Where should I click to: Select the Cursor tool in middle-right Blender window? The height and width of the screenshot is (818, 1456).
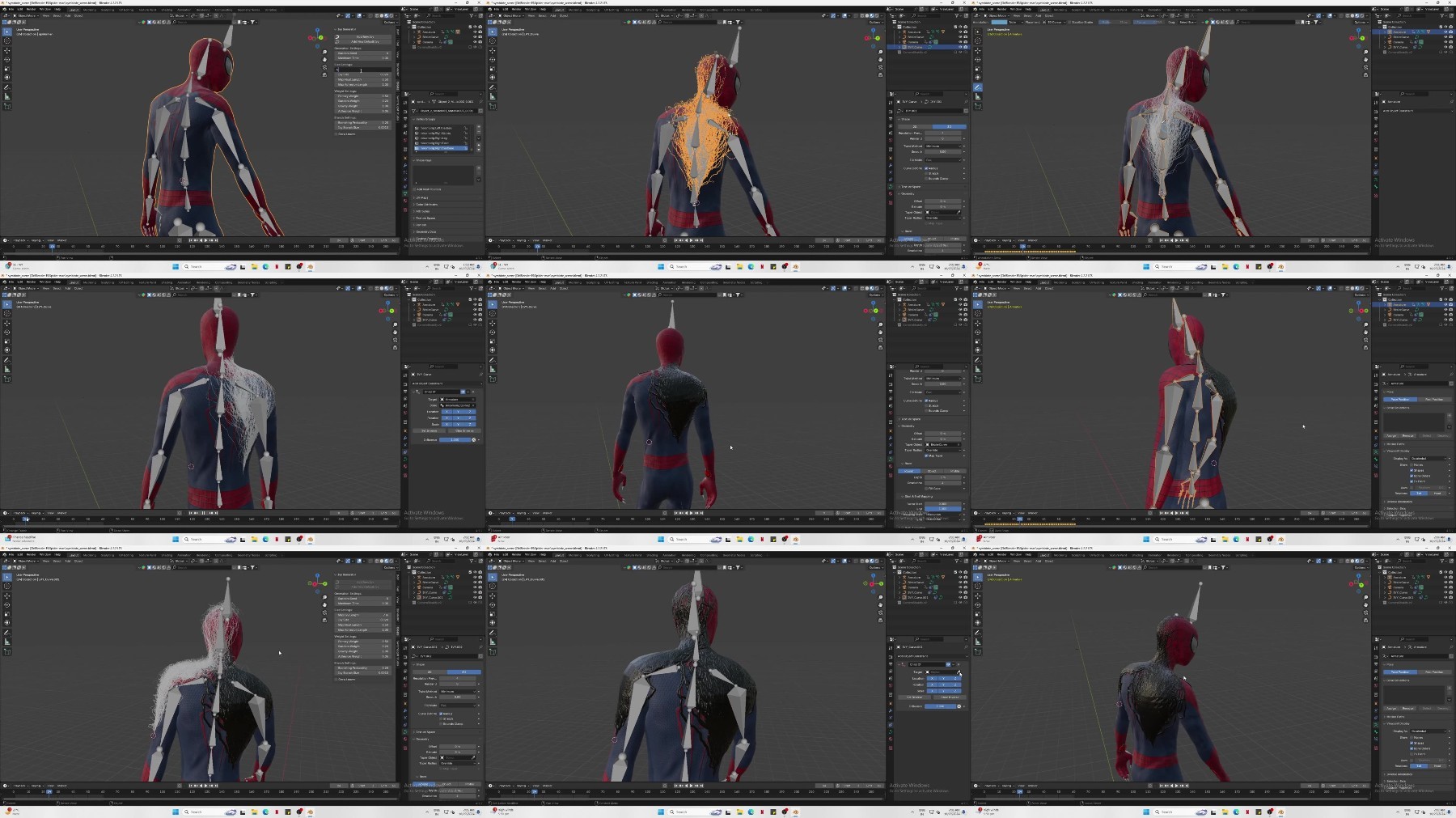point(978,313)
